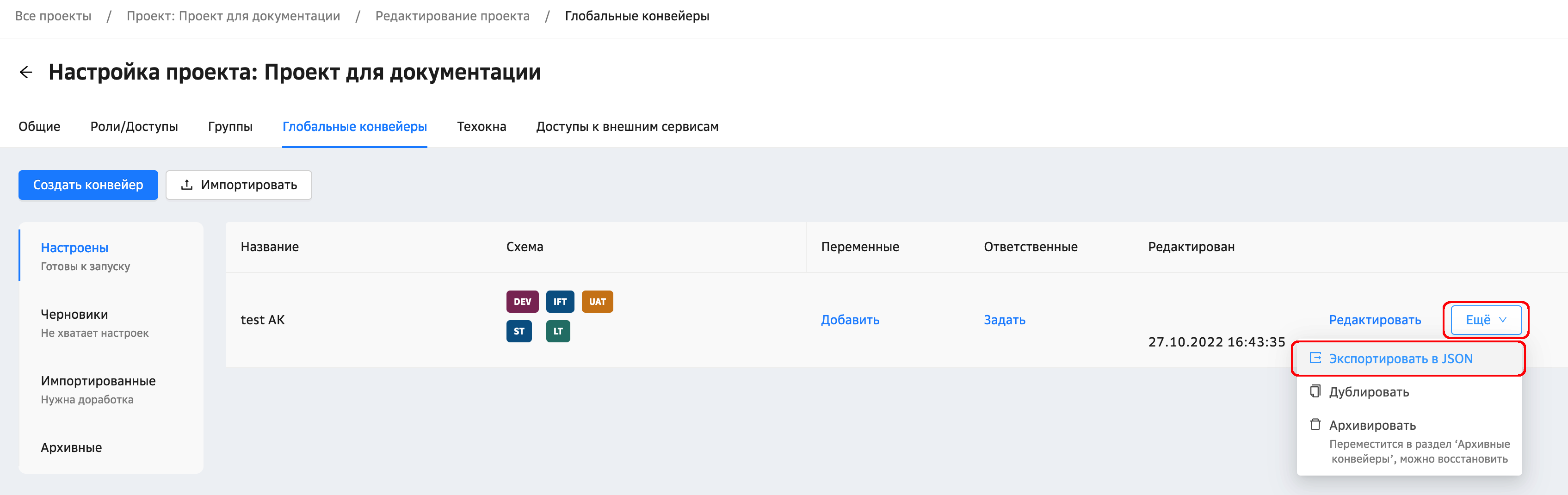This screenshot has height=495, width=1568.
Task: Click the ST stage badge
Action: (519, 331)
